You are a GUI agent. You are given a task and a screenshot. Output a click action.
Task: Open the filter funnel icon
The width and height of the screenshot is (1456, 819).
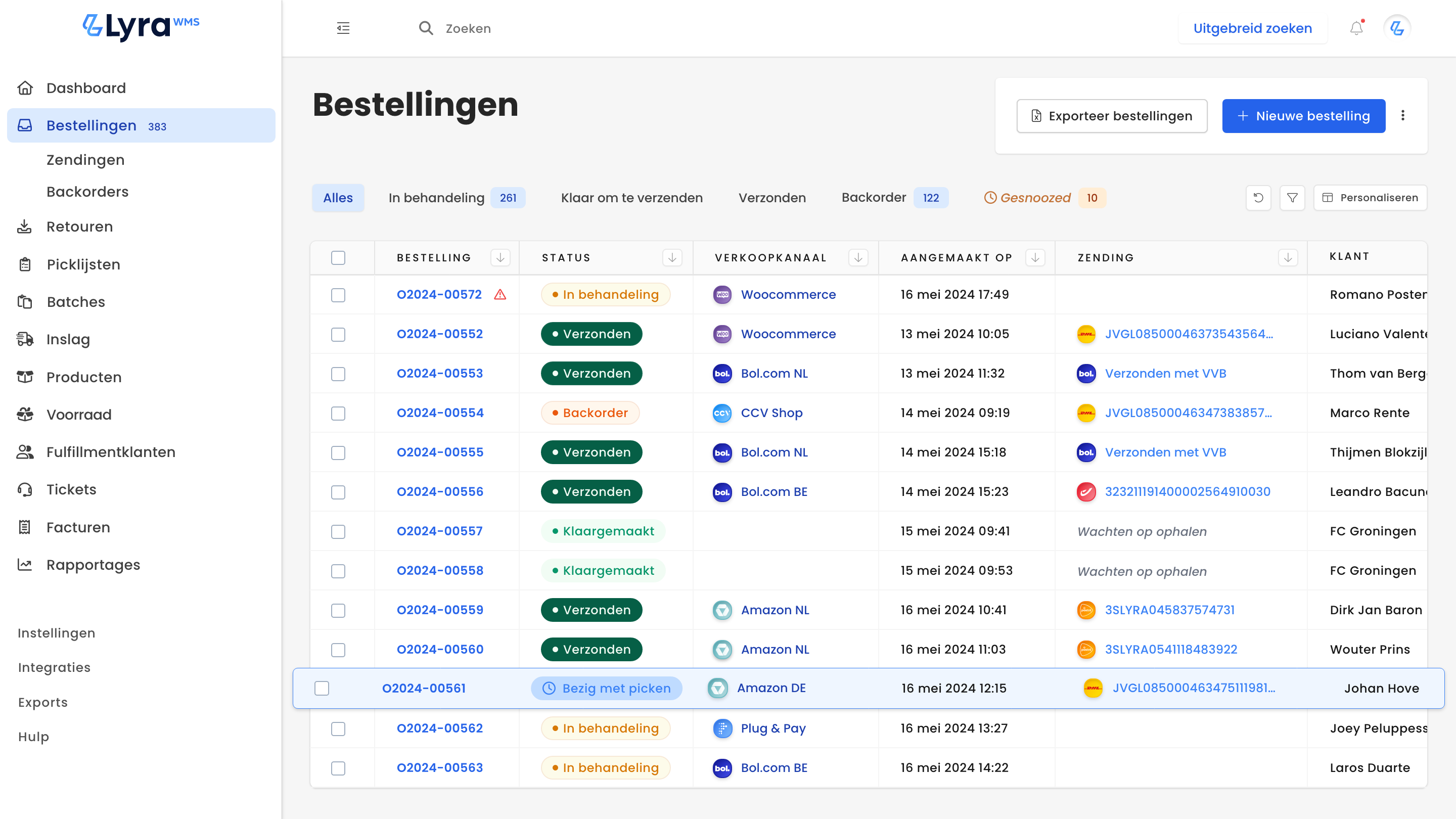[x=1292, y=198]
